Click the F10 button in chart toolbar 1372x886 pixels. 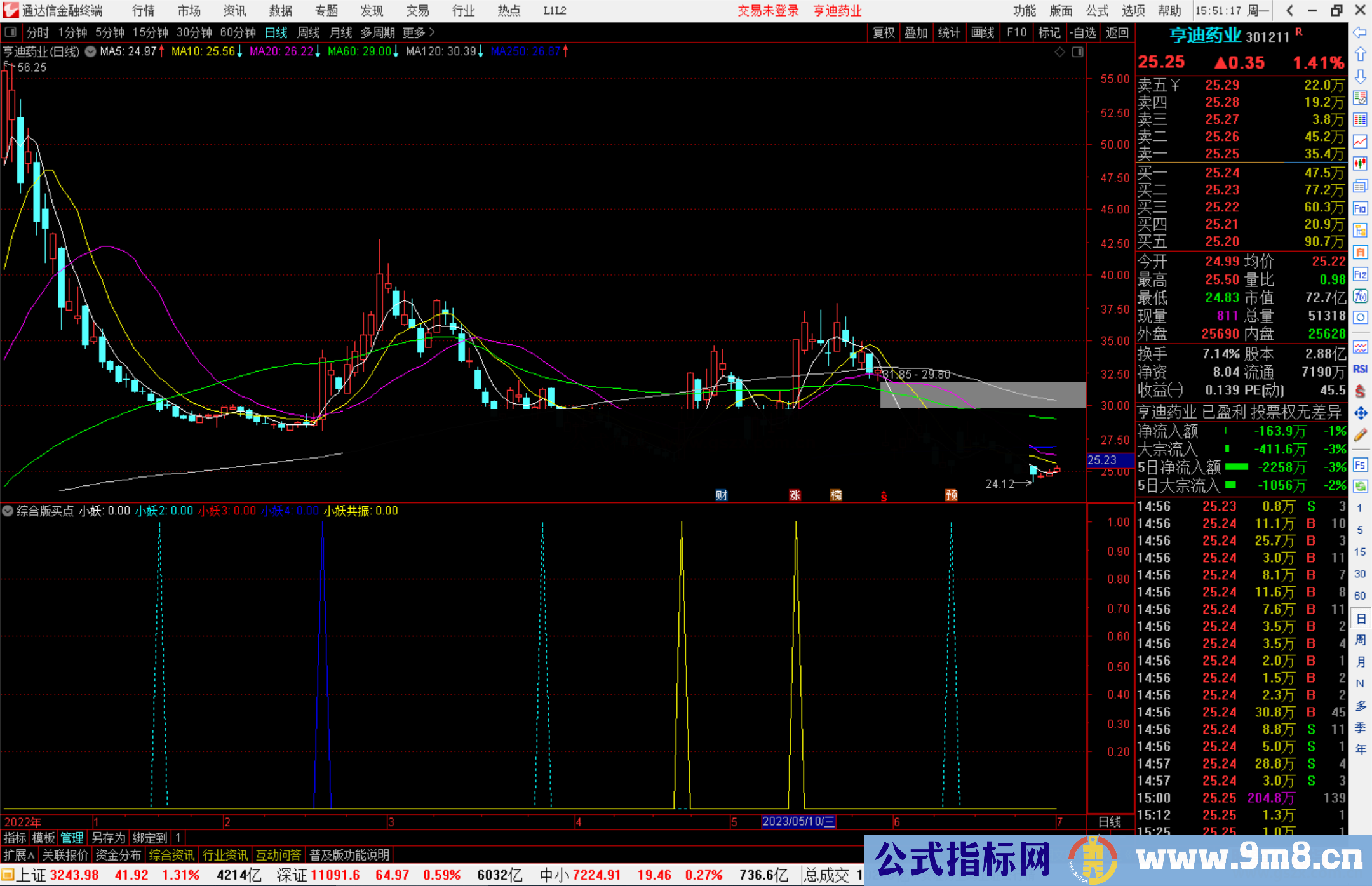pos(1016,32)
